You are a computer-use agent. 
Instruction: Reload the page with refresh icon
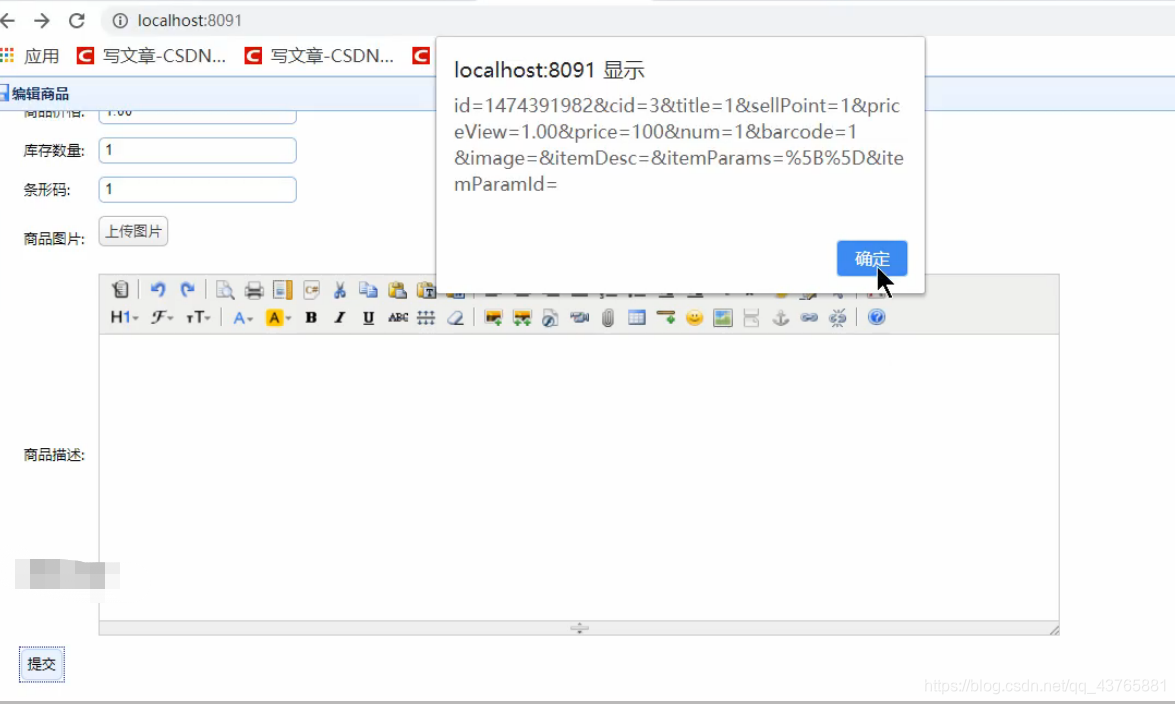point(76,20)
